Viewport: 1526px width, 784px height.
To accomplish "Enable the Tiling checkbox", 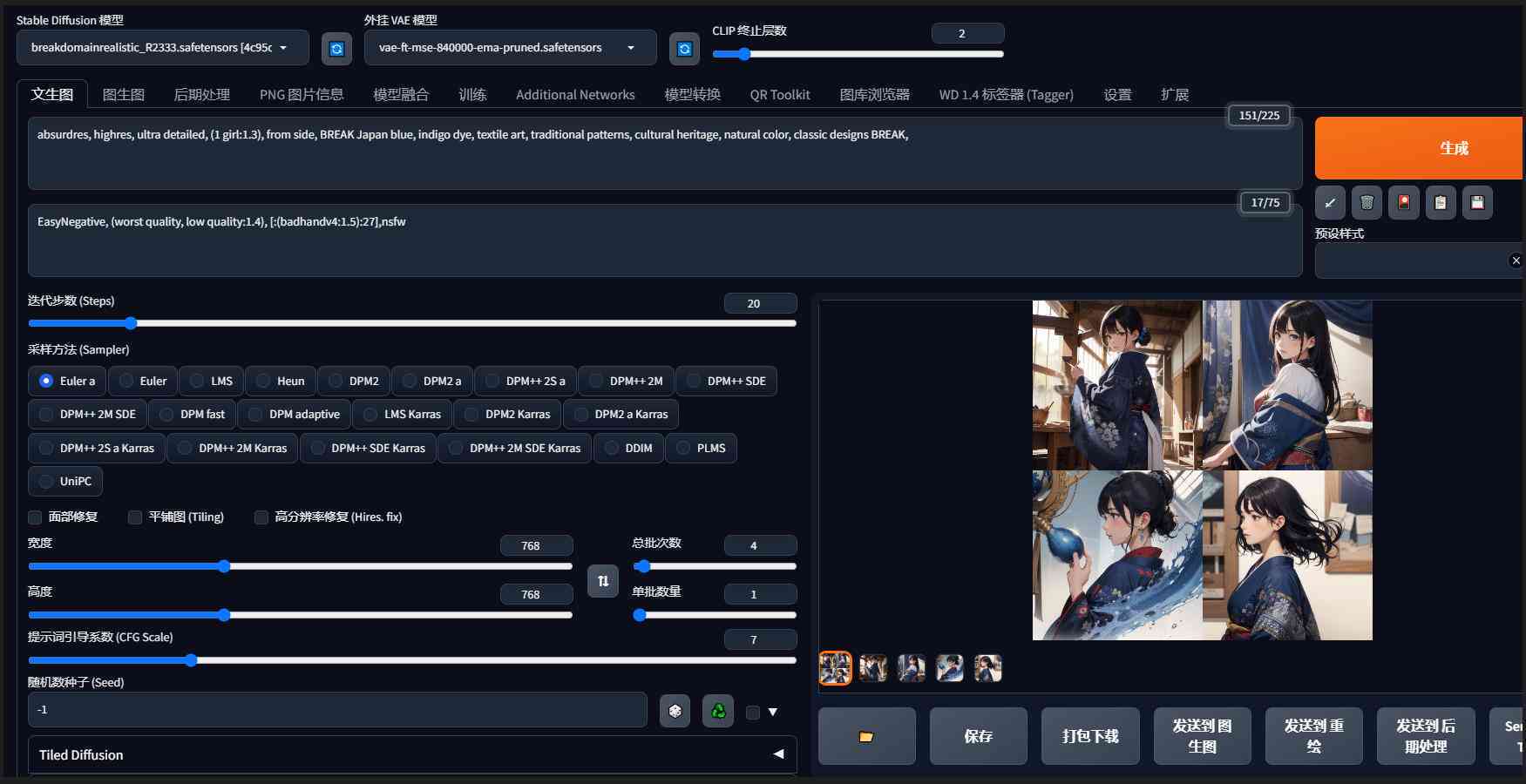I will [x=135, y=517].
